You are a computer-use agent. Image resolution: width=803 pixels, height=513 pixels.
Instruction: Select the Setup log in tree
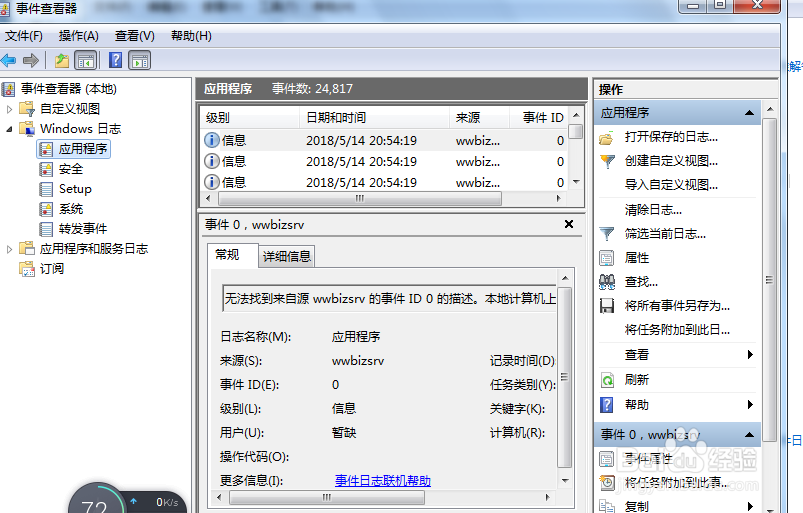point(75,189)
